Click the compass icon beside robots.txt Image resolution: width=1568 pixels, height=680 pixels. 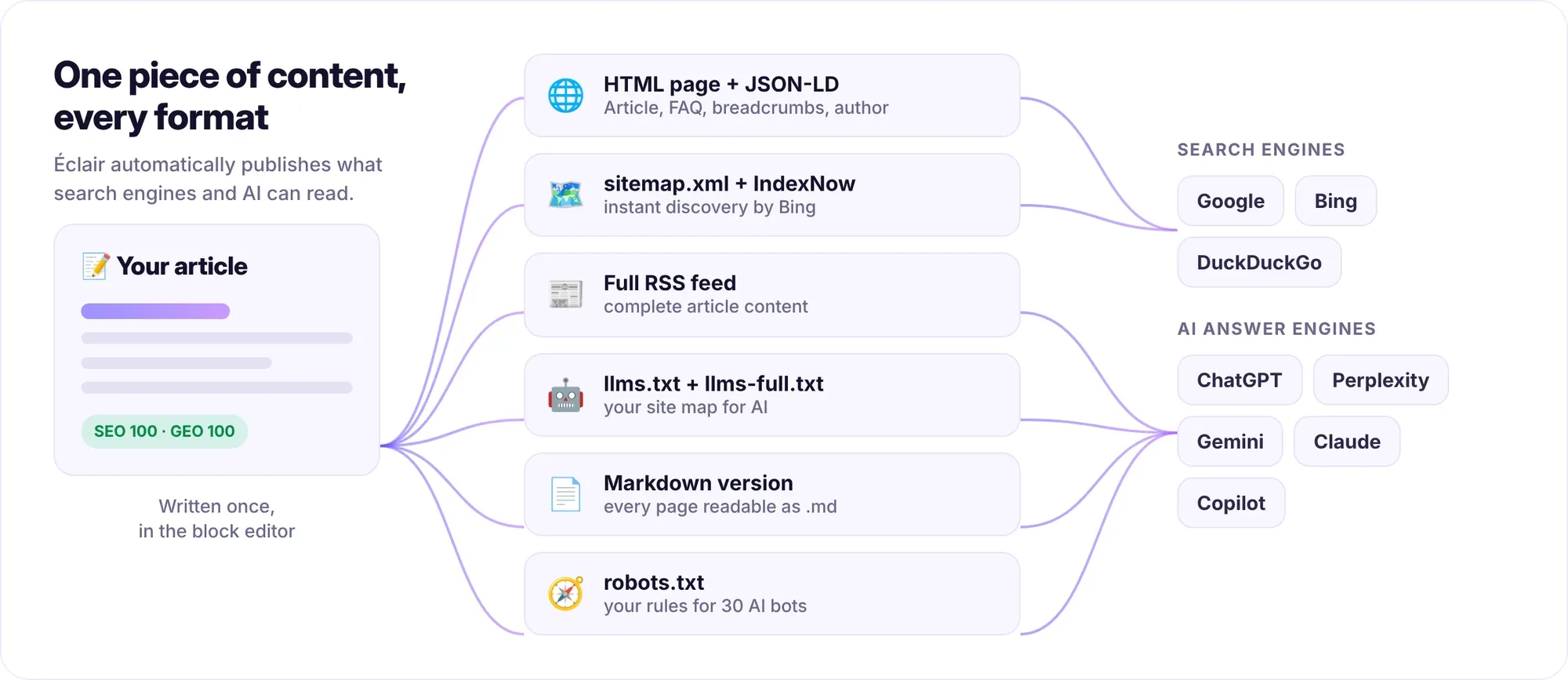point(565,594)
